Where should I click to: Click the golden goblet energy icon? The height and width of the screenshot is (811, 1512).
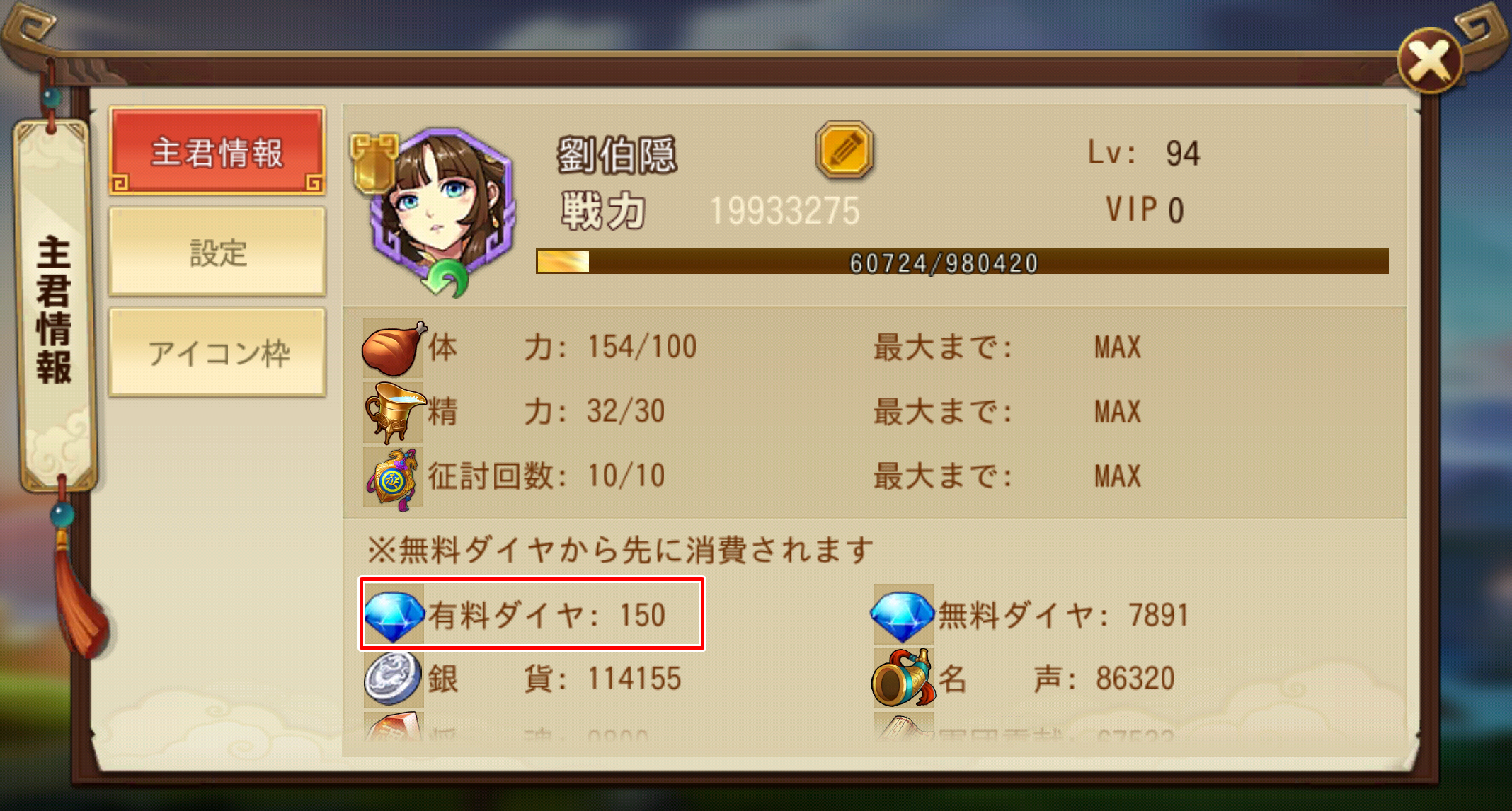pos(394,412)
